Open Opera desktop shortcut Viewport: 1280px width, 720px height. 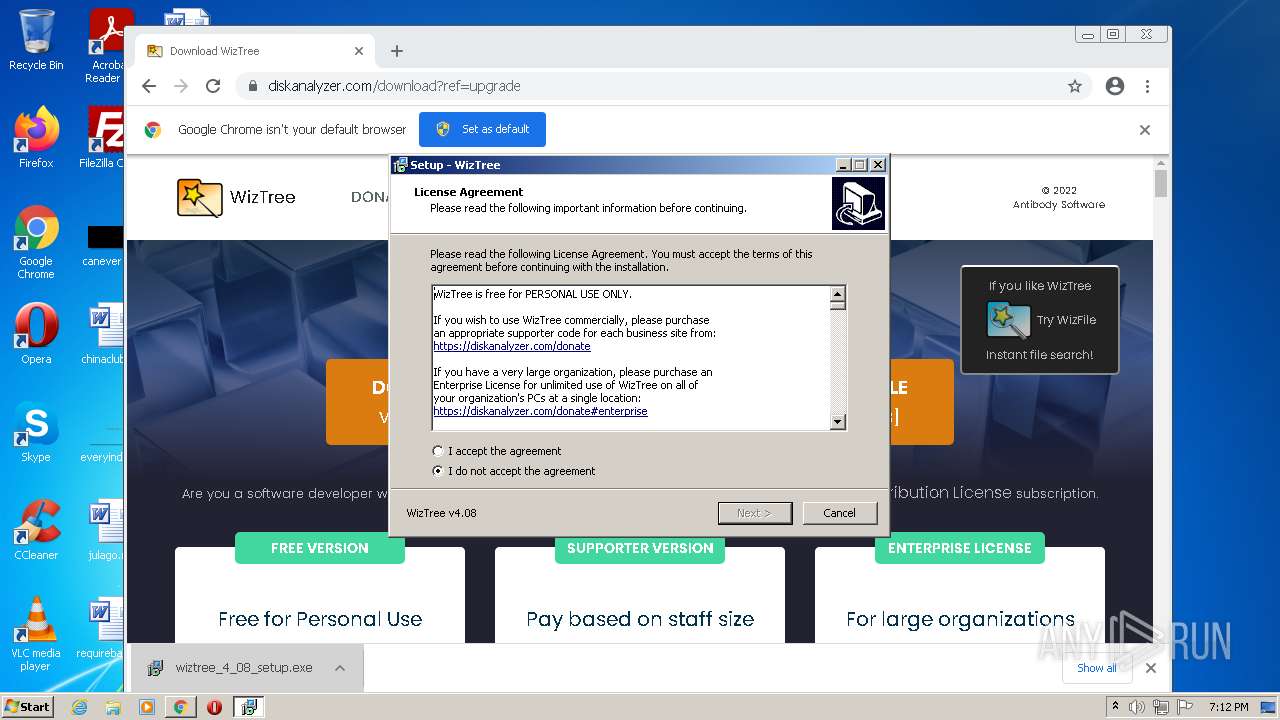36,334
